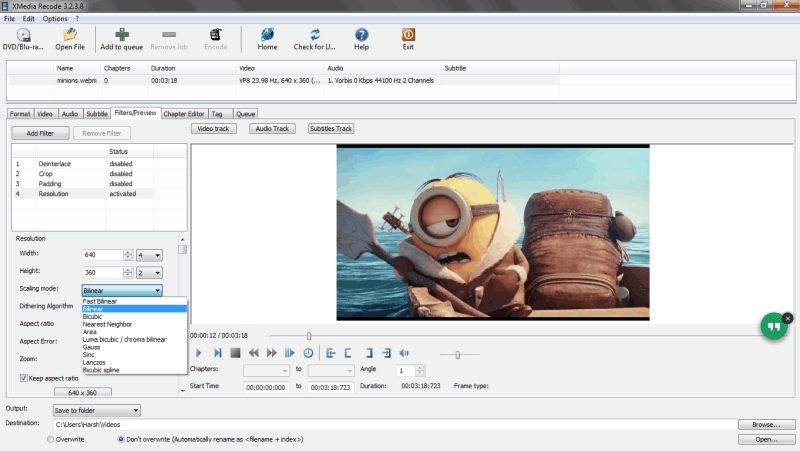The image size is (800, 451).
Task: Choose Luma bicubic / chroma bilinear option
Action: (x=135, y=339)
